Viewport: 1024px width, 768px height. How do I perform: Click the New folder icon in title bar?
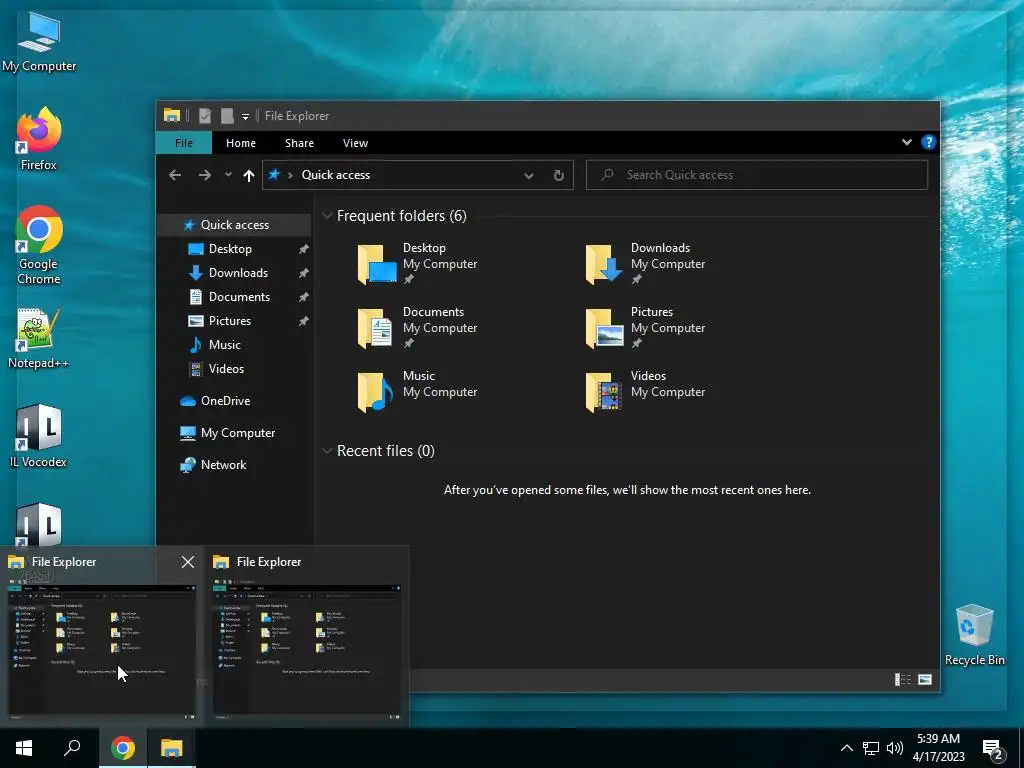pyautogui.click(x=227, y=116)
